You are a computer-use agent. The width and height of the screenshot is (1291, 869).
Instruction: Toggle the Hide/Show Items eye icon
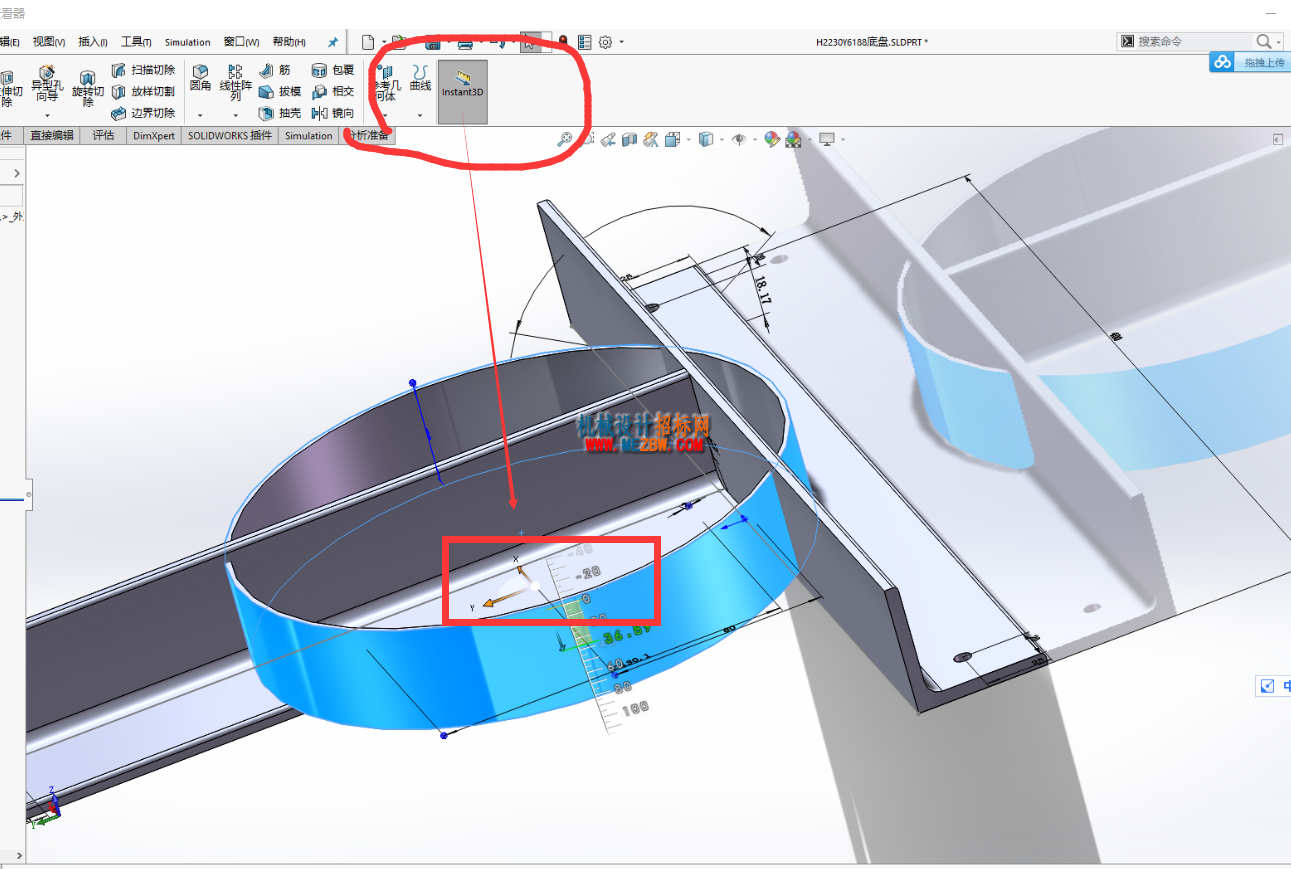pyautogui.click(x=739, y=140)
